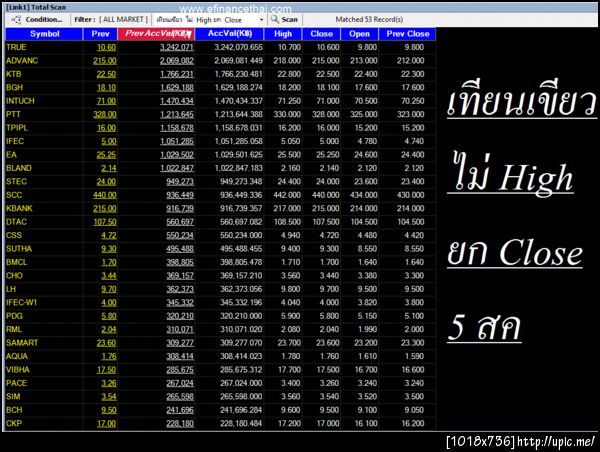Select the TPIPL symbol row
The height and width of the screenshot is (452, 600).
tap(220, 127)
